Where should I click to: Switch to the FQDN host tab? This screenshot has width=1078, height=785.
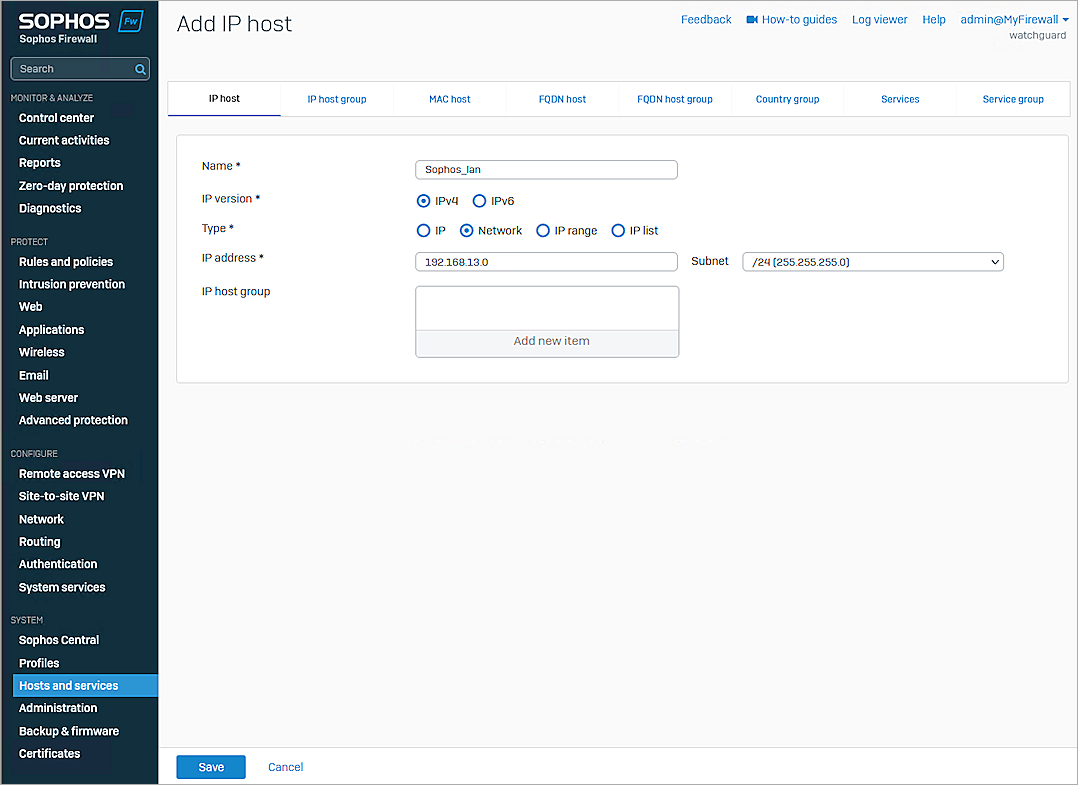coord(562,99)
